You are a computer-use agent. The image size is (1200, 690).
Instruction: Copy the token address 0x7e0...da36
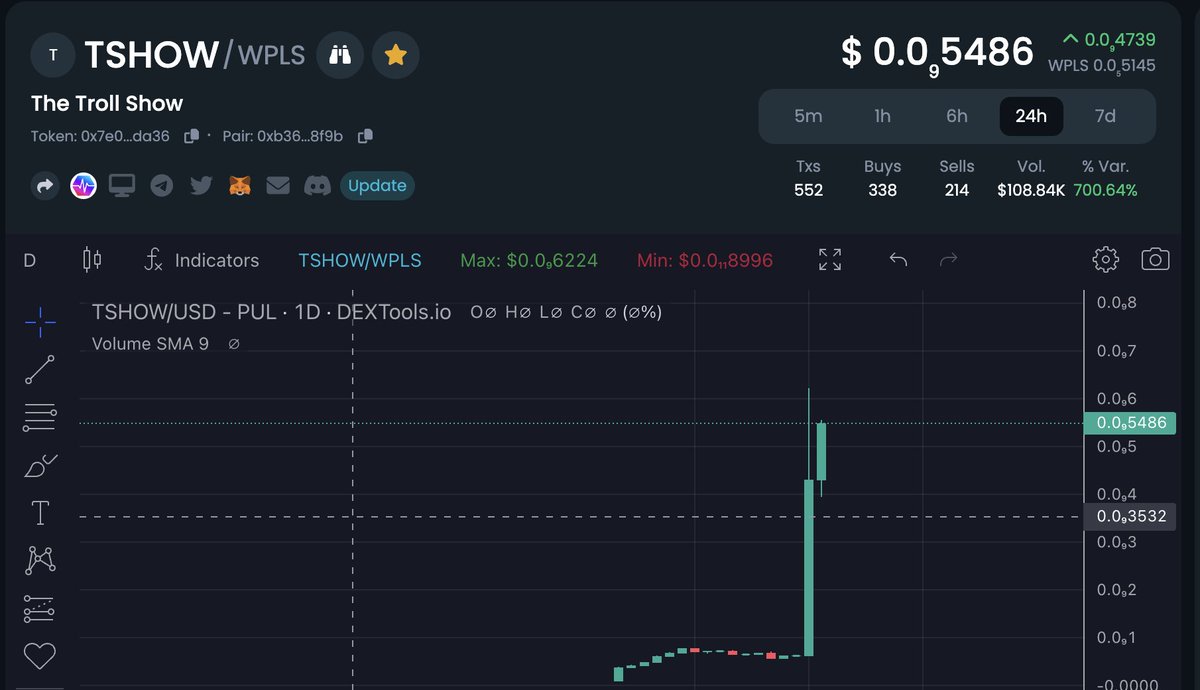click(192, 135)
